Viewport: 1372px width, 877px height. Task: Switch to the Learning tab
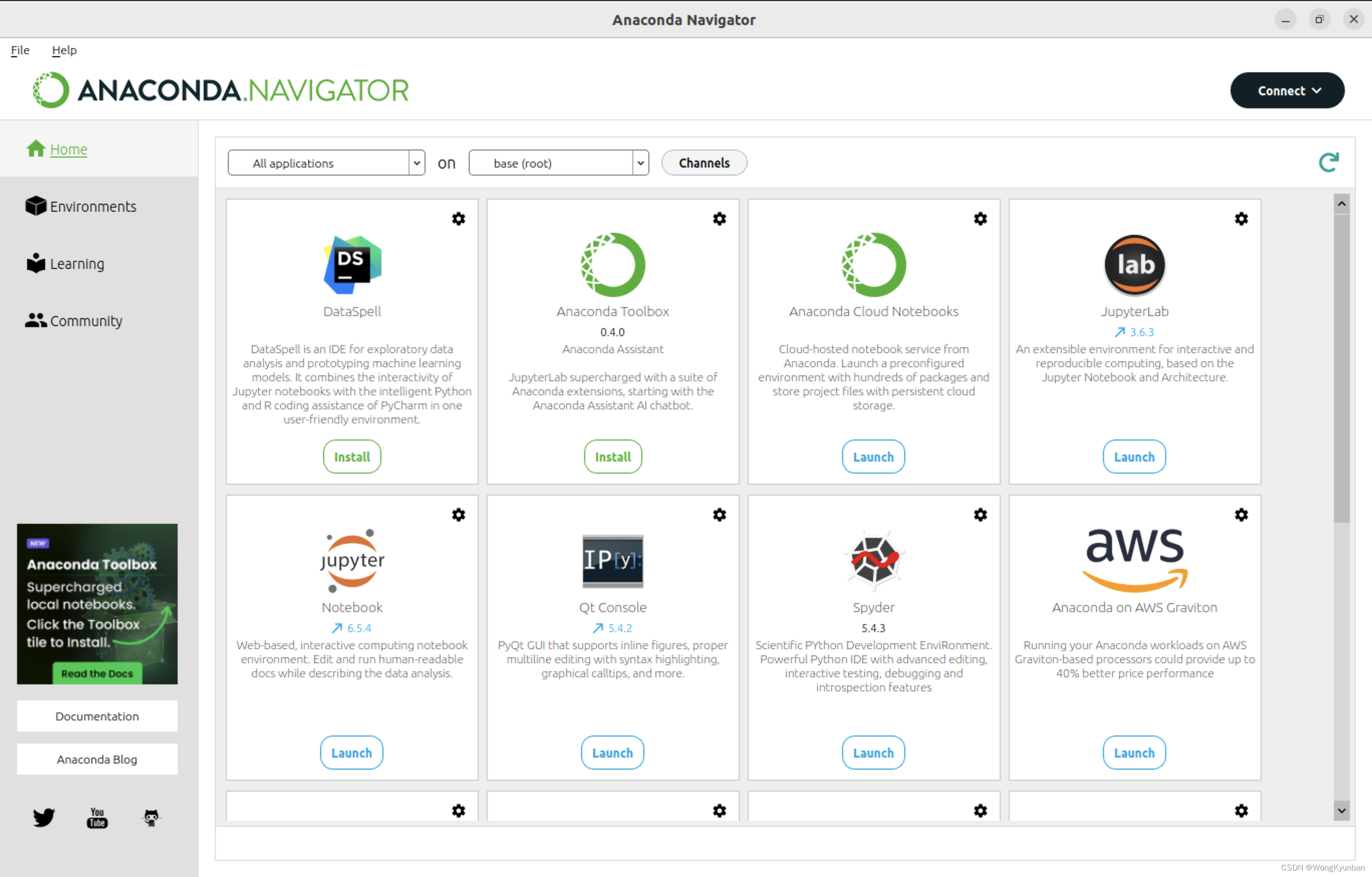[x=77, y=264]
